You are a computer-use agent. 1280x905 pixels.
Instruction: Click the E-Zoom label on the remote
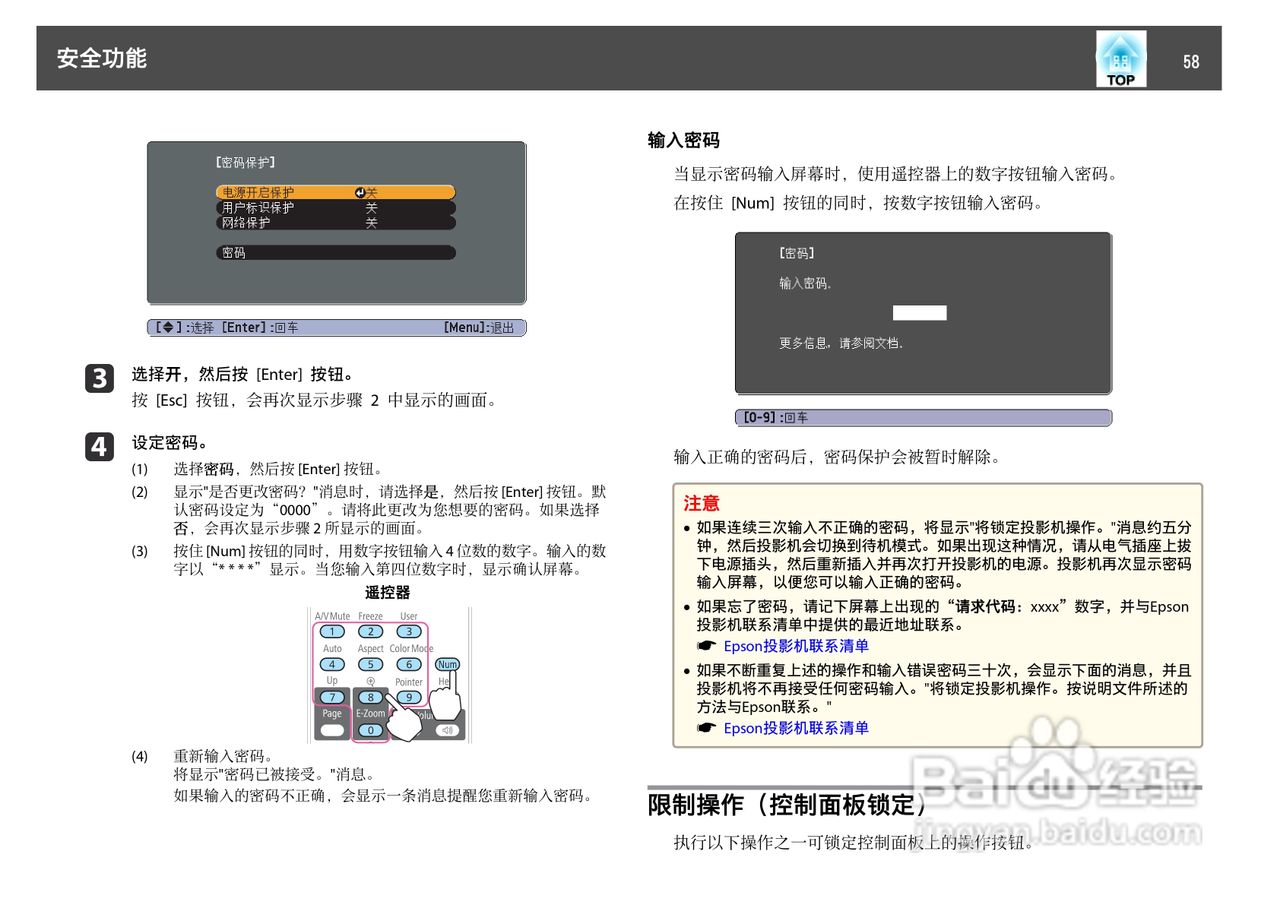[x=371, y=714]
